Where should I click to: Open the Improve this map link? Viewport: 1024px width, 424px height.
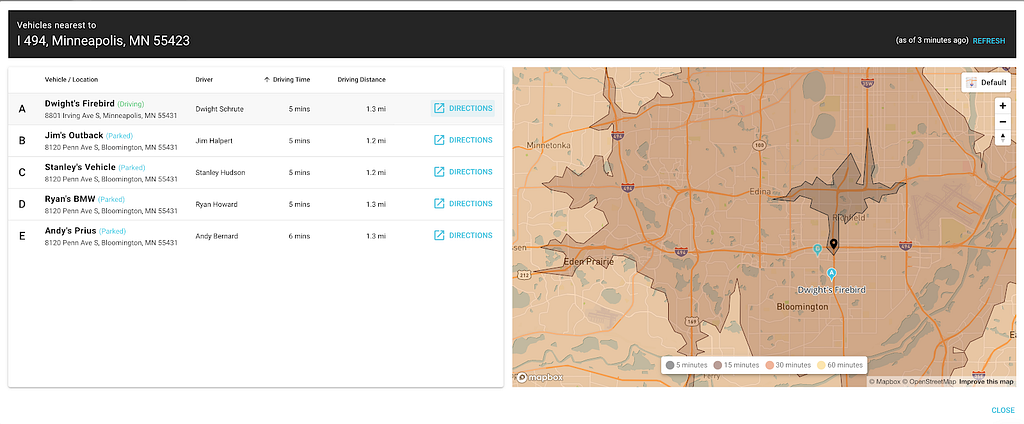click(x=986, y=382)
